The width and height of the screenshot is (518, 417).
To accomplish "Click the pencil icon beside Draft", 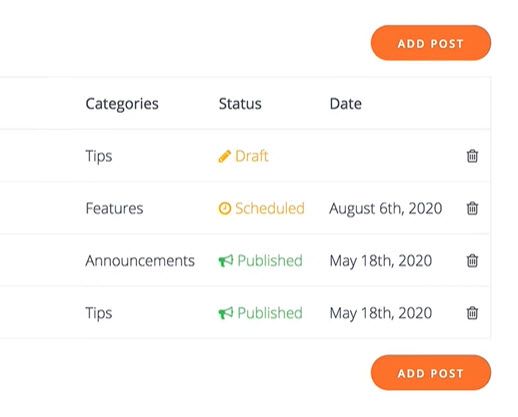I will pyautogui.click(x=224, y=156).
